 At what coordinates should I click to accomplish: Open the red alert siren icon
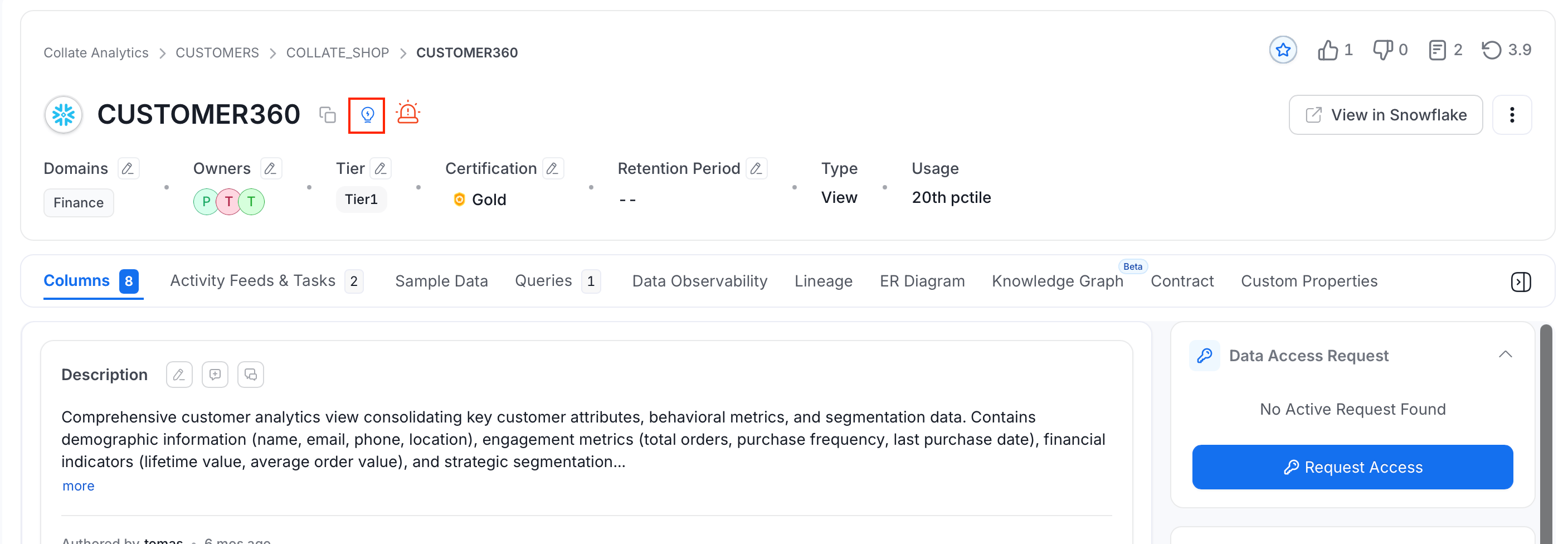408,113
